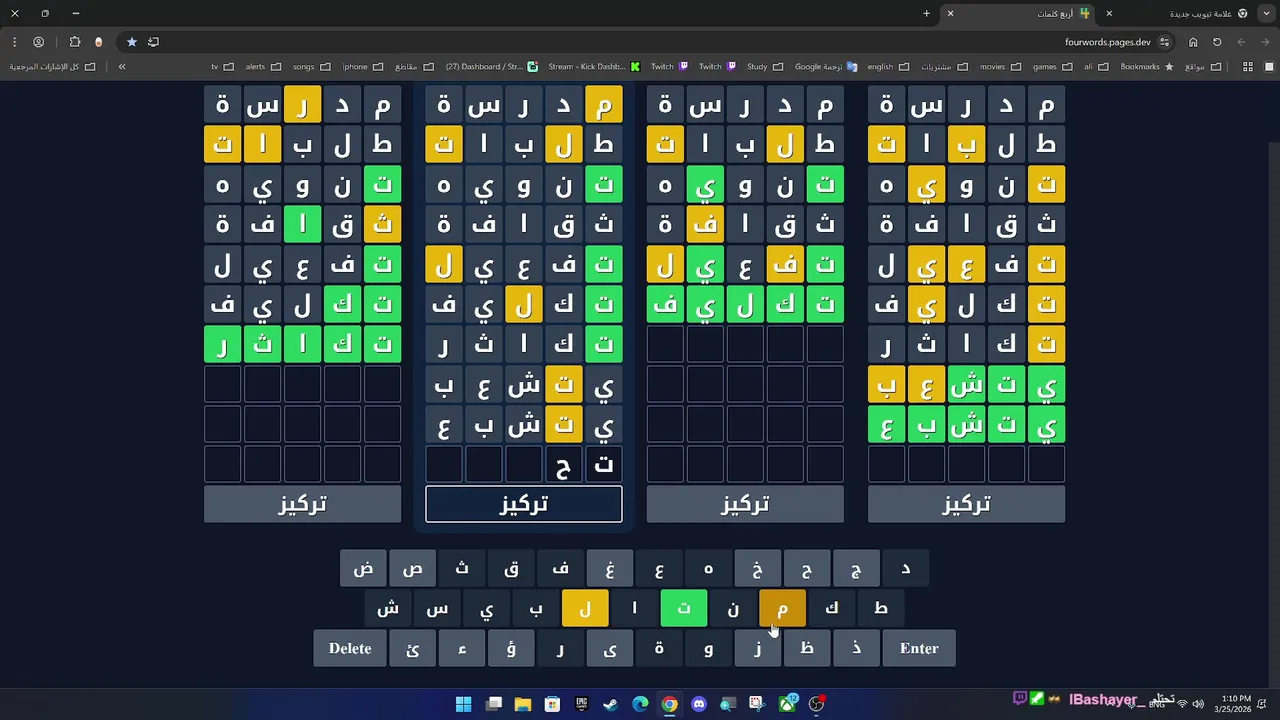
Task: Open a new browser tab
Action: click(926, 14)
